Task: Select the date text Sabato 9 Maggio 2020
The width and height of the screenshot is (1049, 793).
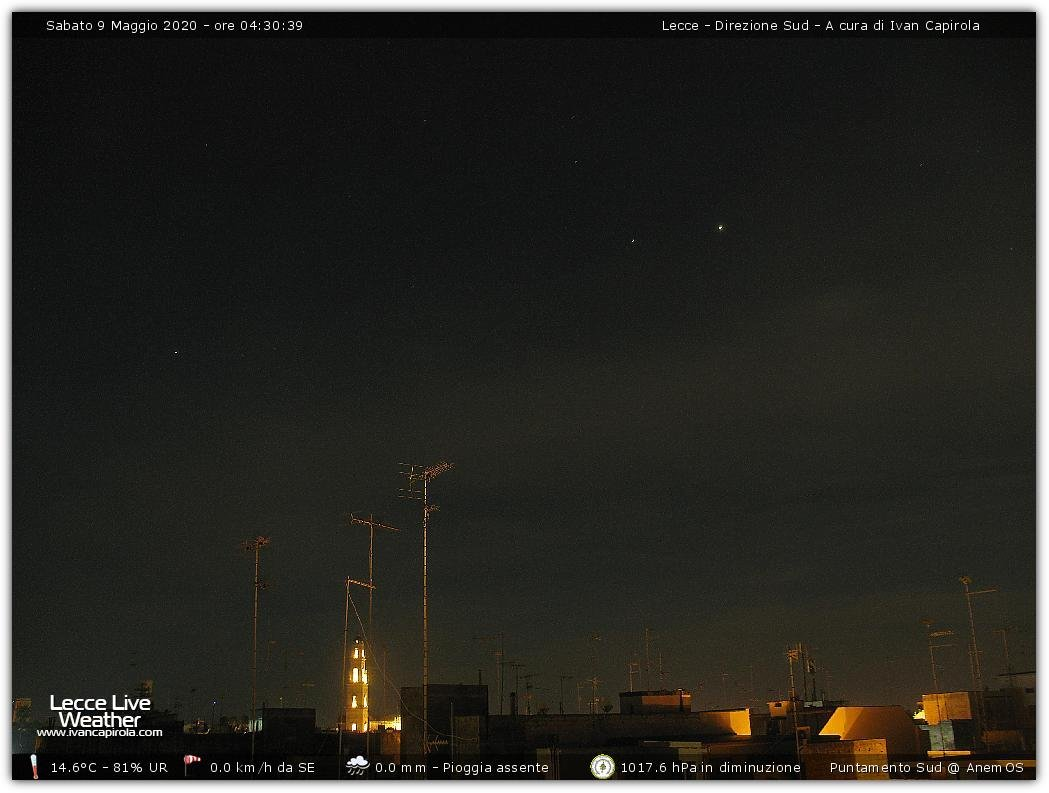Action: pyautogui.click(x=121, y=25)
